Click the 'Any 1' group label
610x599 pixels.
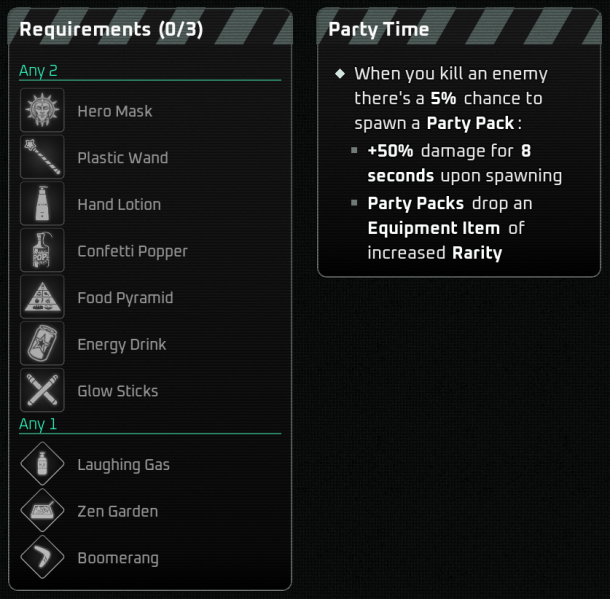pyautogui.click(x=38, y=424)
